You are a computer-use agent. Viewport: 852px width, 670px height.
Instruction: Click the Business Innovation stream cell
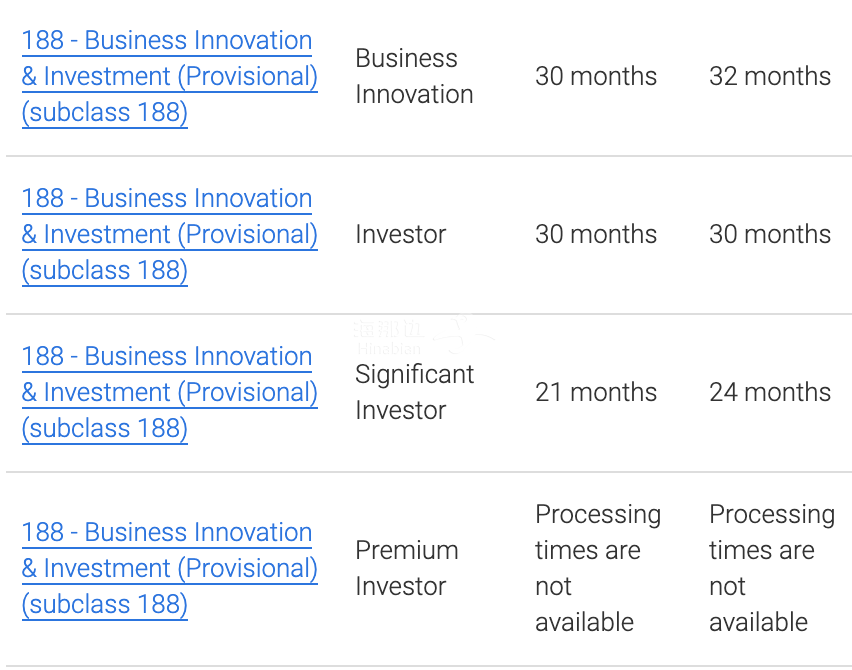414,76
